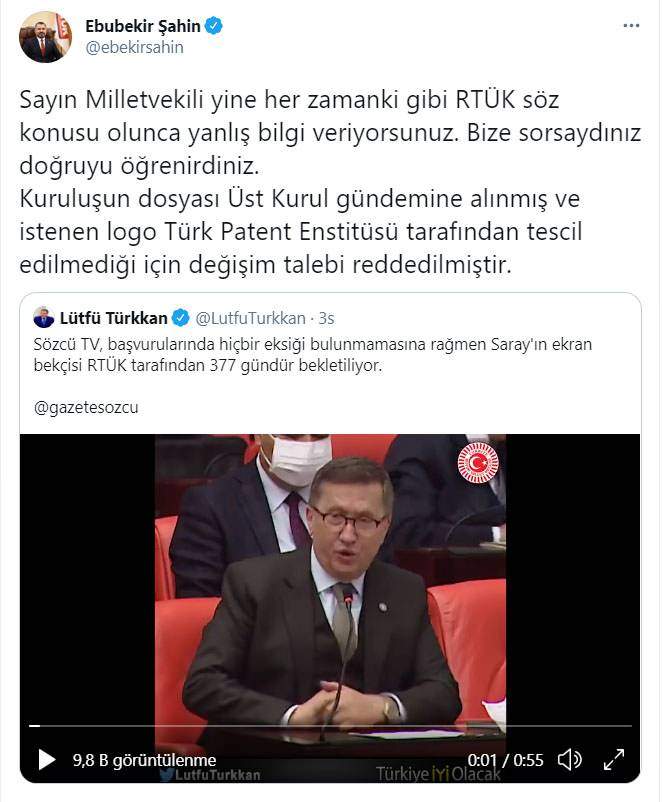Open the Lütfü Türkkan quoted name
The image size is (663, 802).
[x=114, y=318]
